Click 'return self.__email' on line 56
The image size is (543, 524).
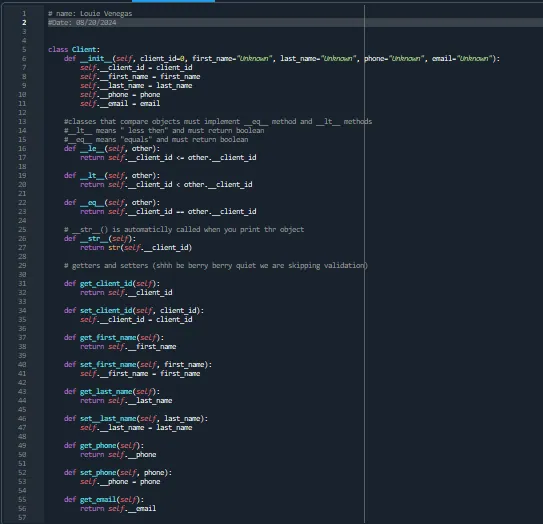(x=118, y=509)
